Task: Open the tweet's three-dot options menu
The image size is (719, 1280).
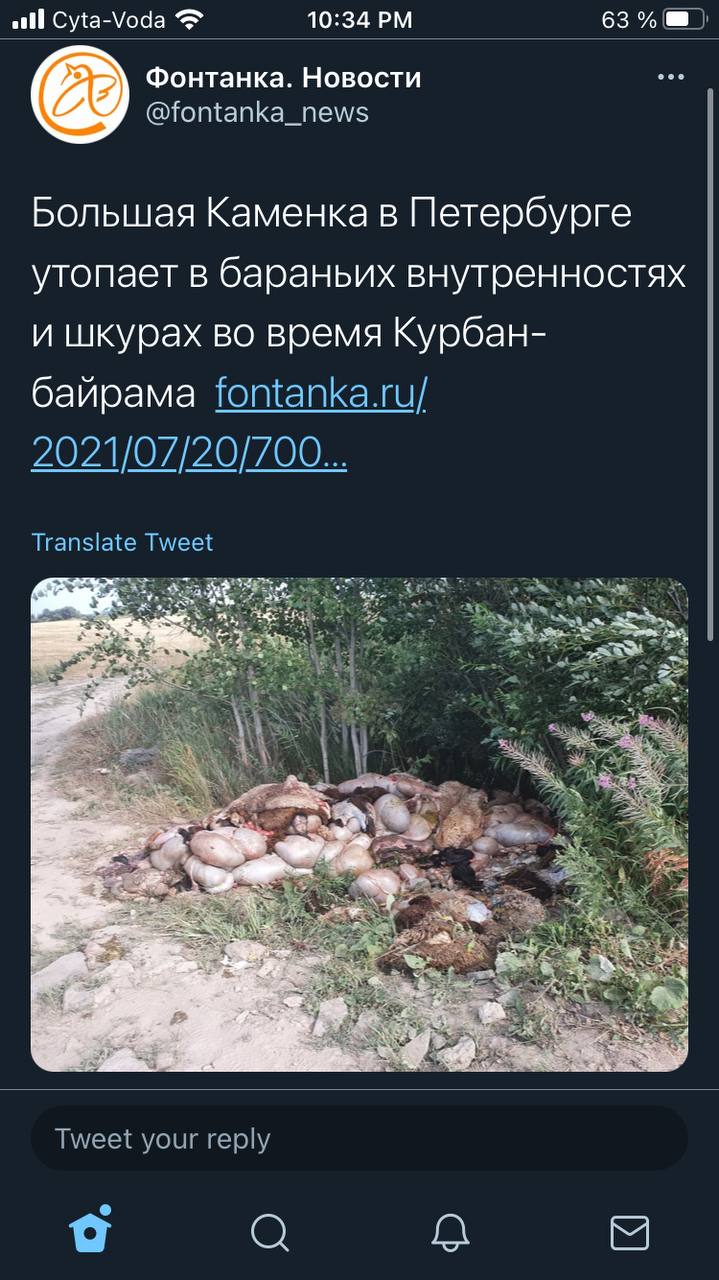Action: pos(671,78)
